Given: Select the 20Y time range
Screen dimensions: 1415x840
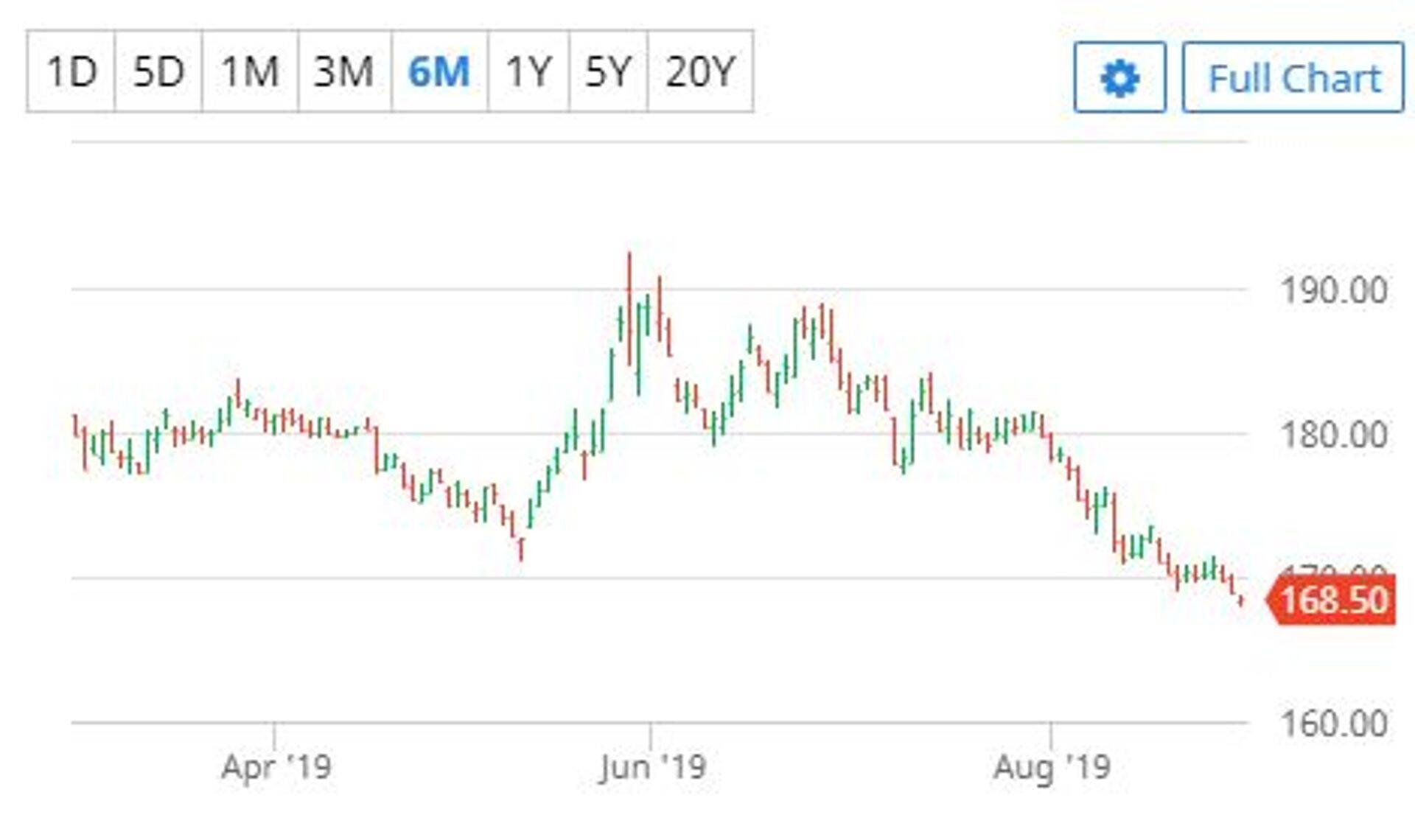Looking at the screenshot, I should [699, 71].
